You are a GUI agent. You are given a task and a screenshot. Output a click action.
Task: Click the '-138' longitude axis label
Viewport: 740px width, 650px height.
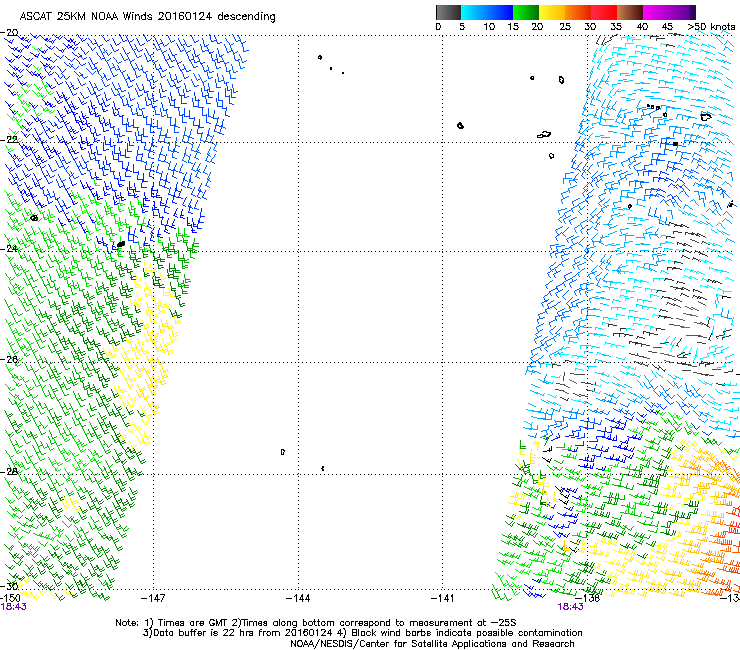point(588,598)
